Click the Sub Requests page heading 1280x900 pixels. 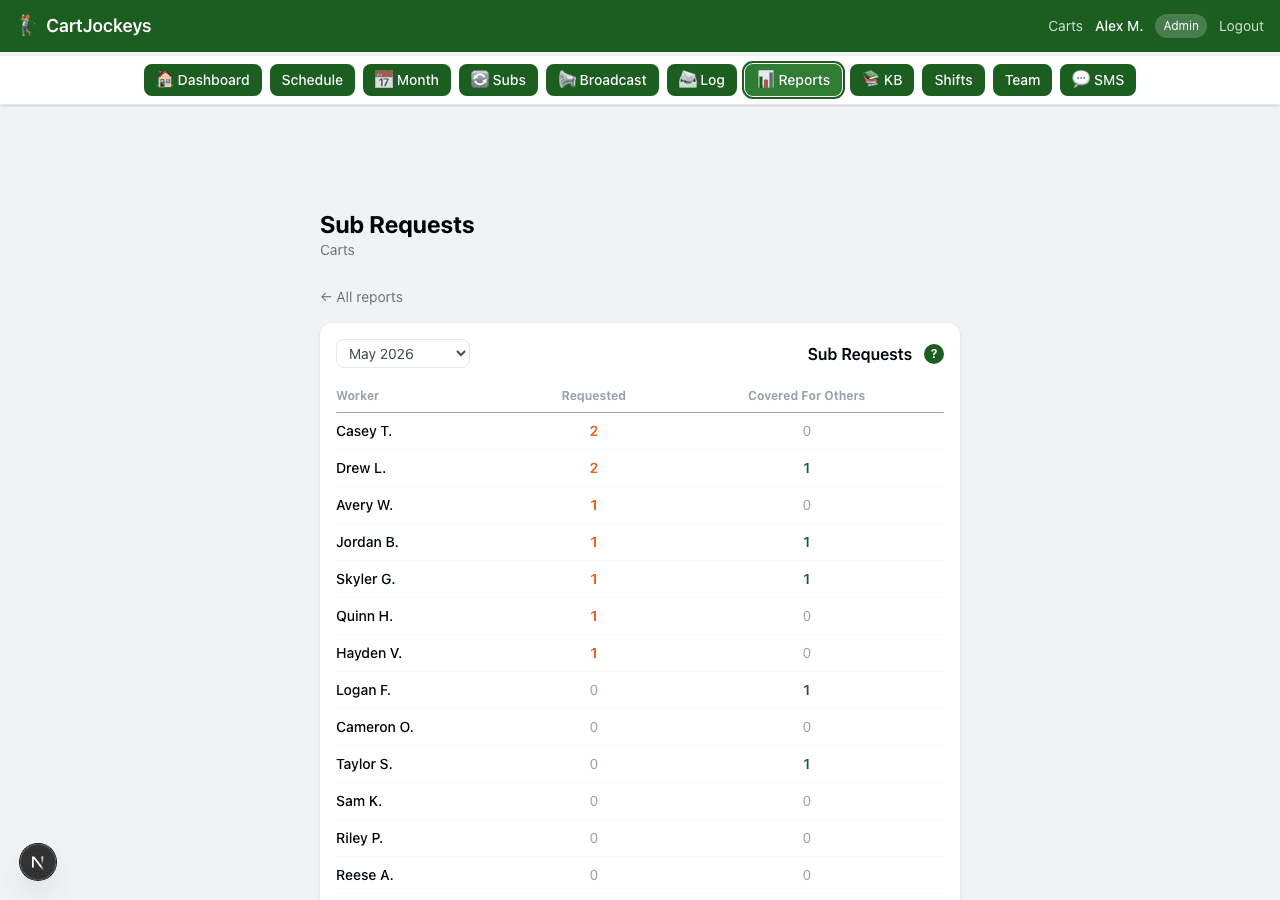397,225
